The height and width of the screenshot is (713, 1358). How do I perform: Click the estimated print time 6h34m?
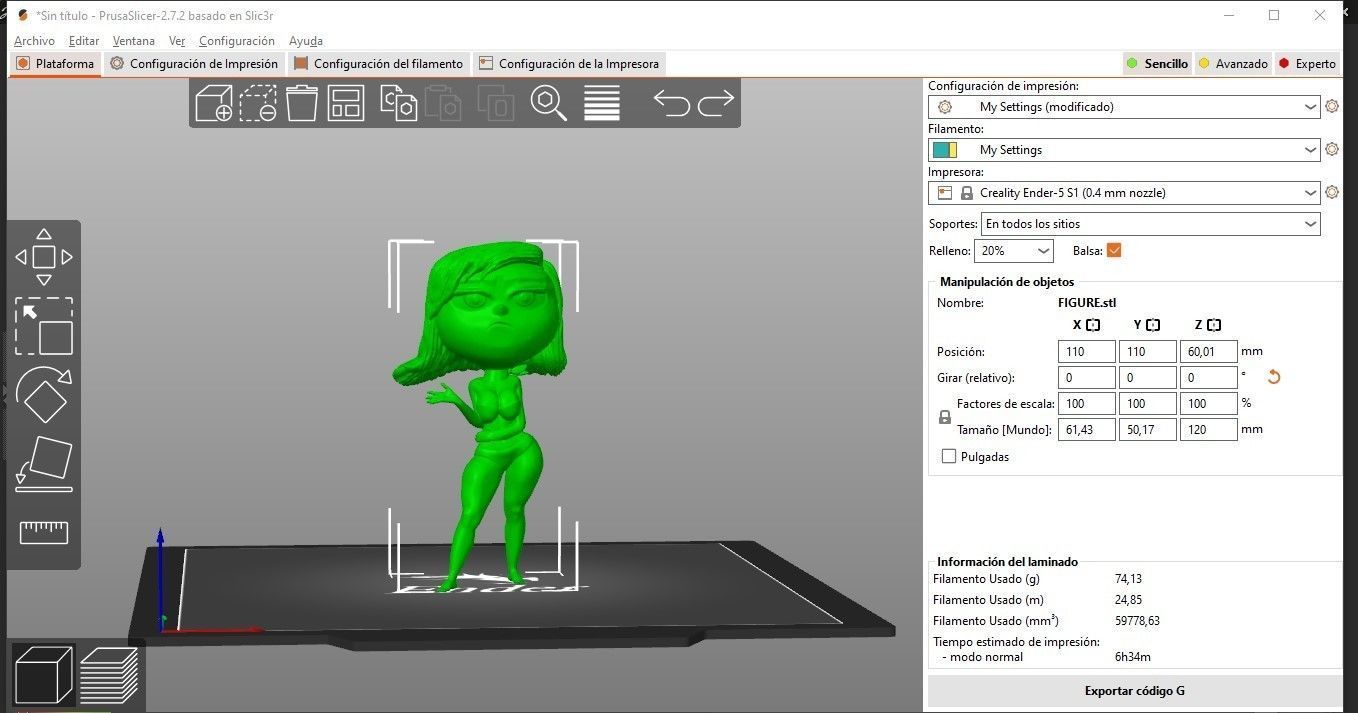click(x=1132, y=657)
